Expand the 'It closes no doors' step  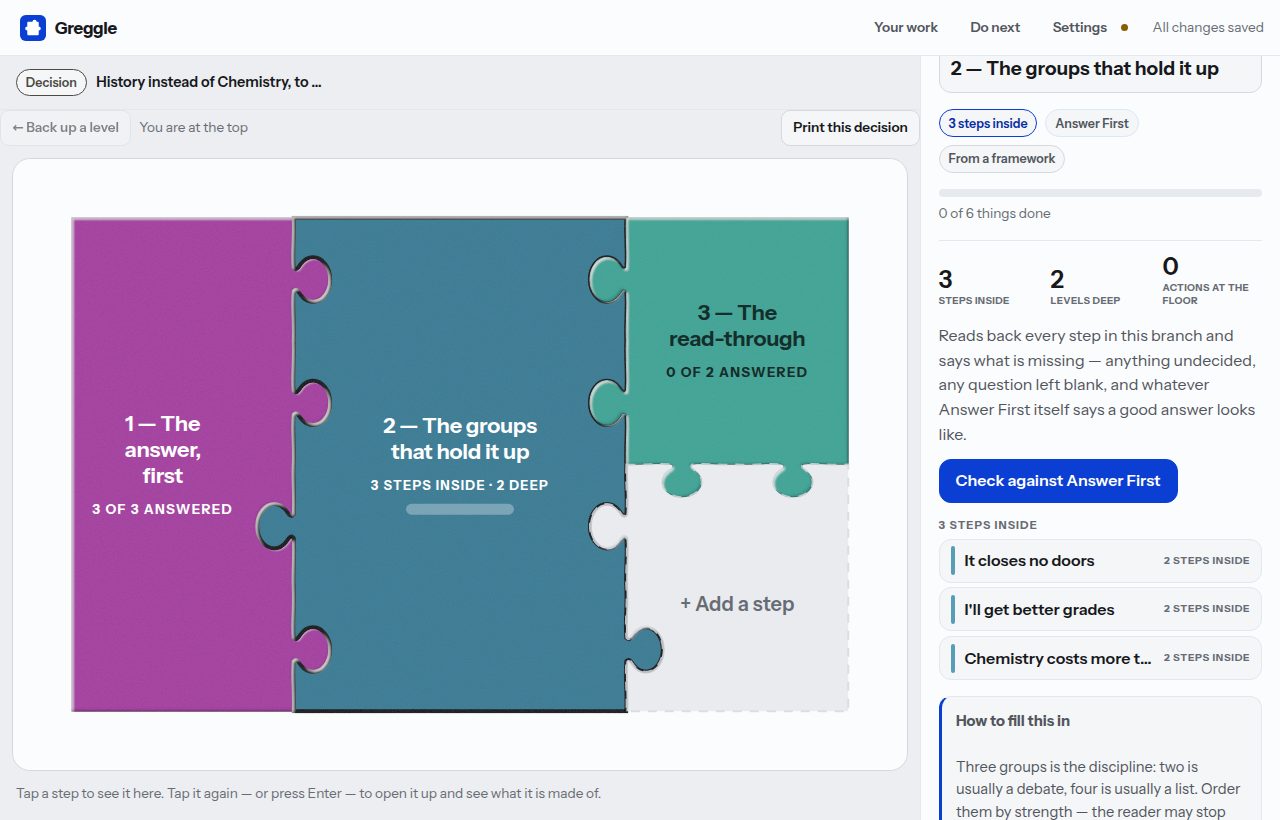pos(1100,560)
